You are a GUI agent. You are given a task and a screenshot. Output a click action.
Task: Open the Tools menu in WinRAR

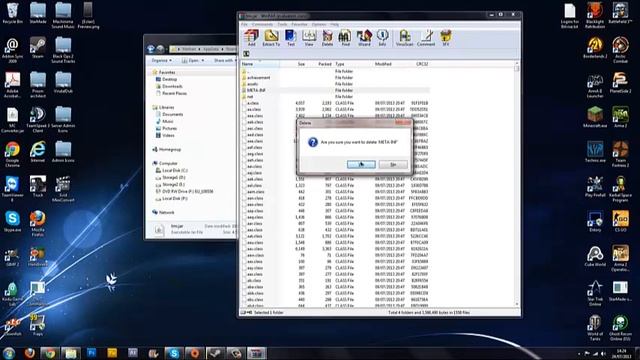tap(282, 24)
